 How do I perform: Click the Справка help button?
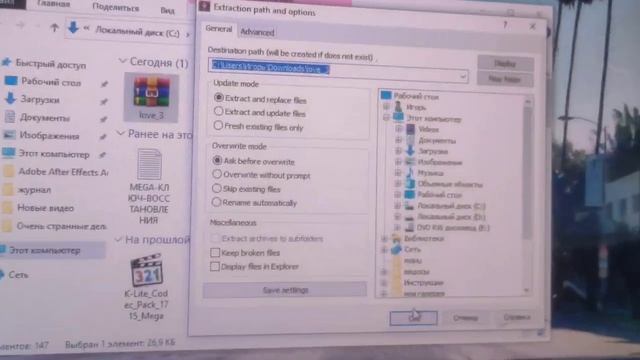516,317
